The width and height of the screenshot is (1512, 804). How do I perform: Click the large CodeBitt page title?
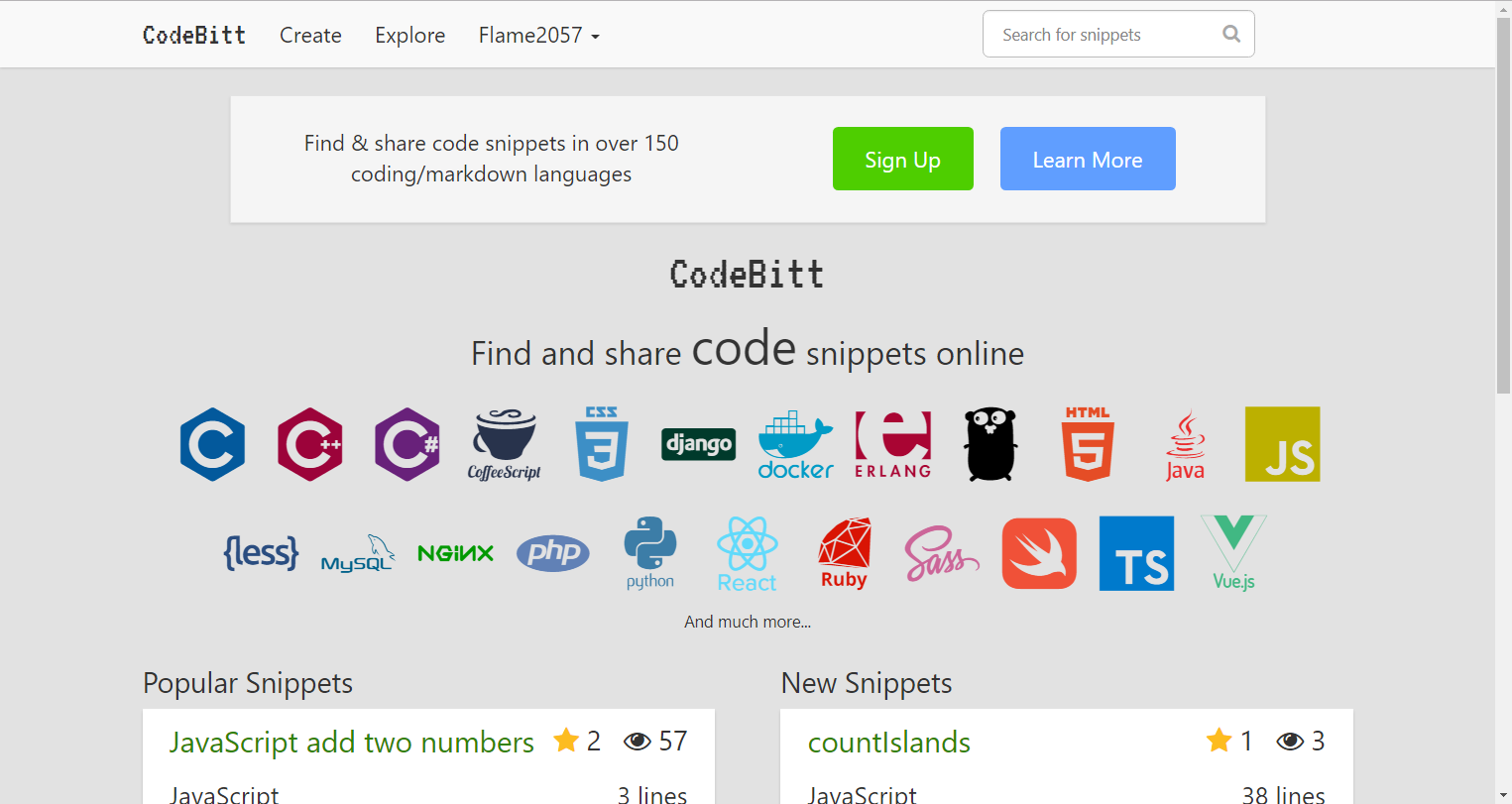tap(747, 274)
